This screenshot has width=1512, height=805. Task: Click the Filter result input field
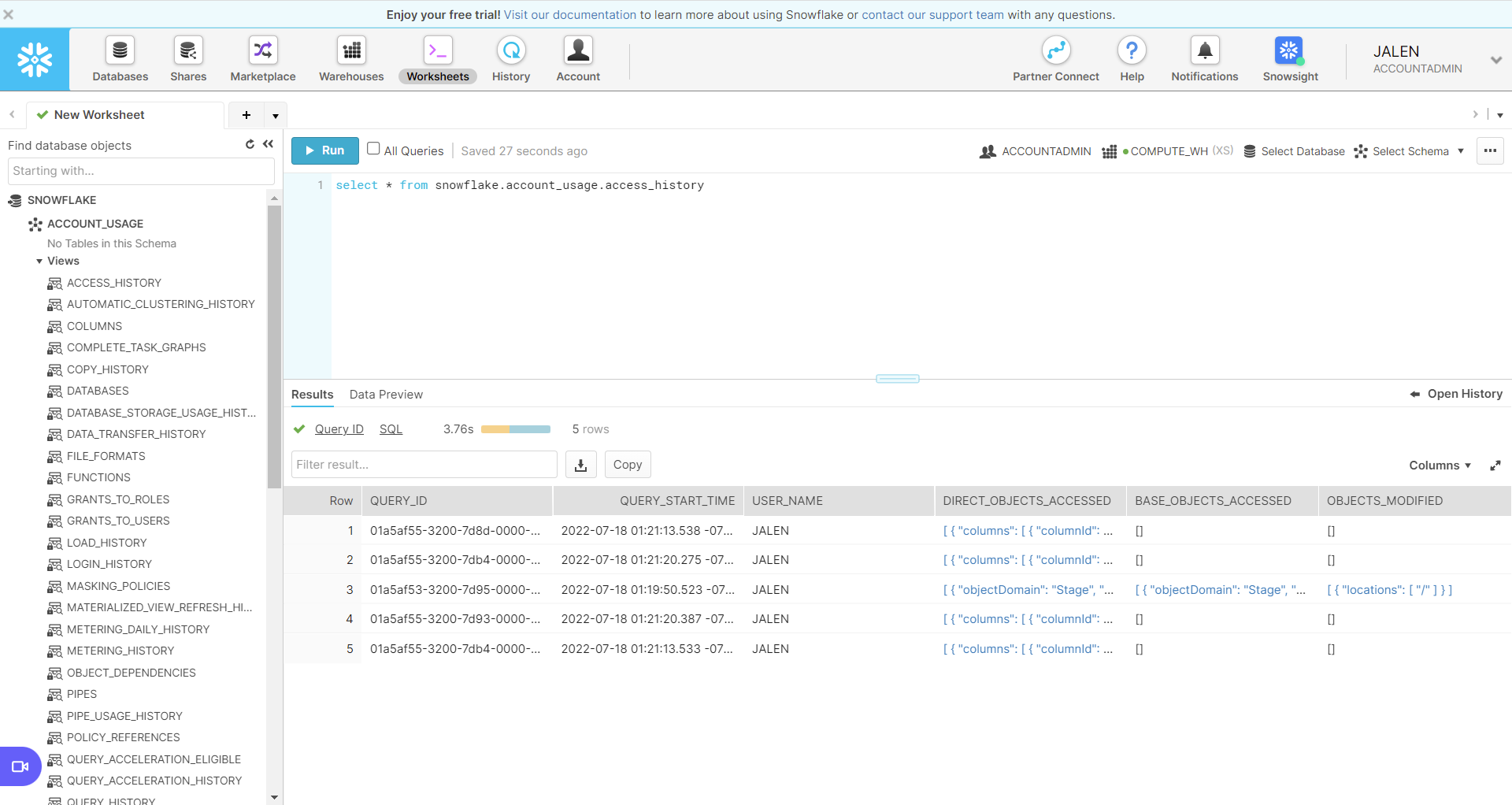click(424, 465)
